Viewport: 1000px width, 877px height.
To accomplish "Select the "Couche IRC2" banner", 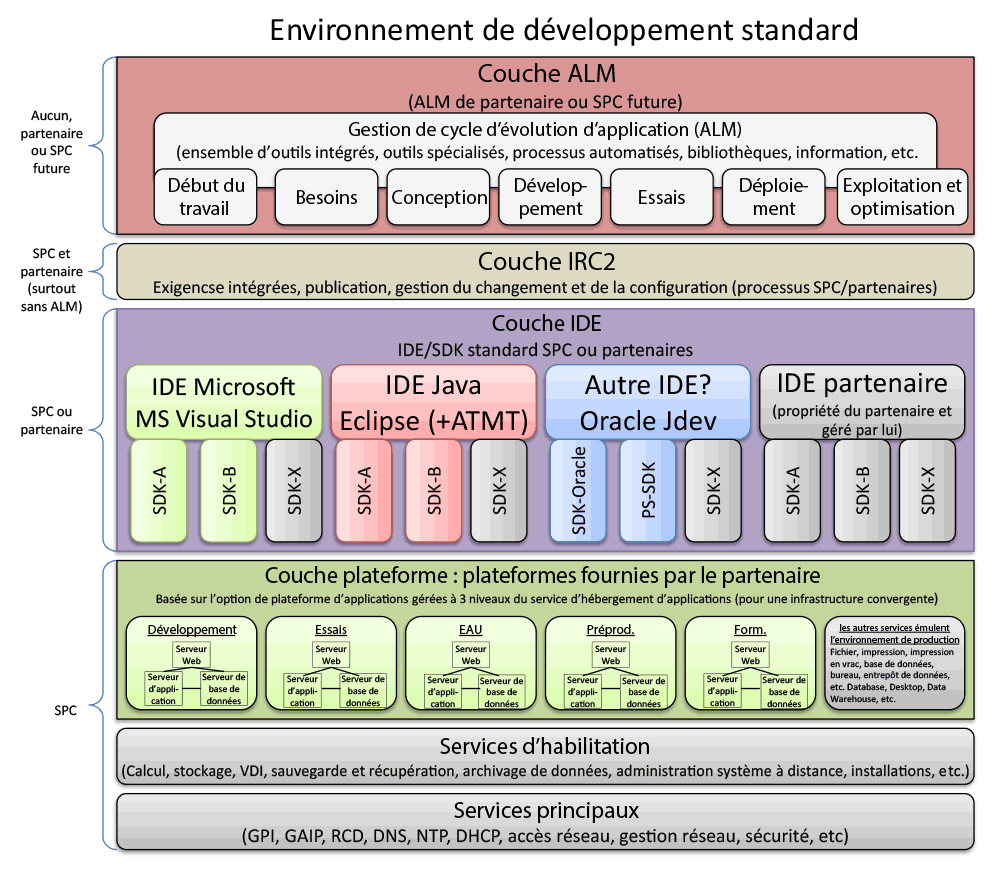I will 546,273.
